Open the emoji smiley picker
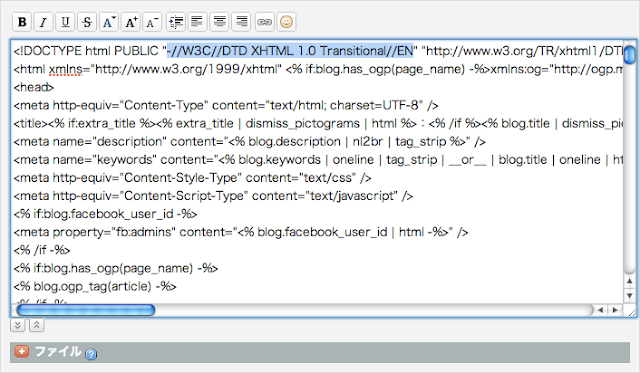The image size is (640, 373). (286, 22)
